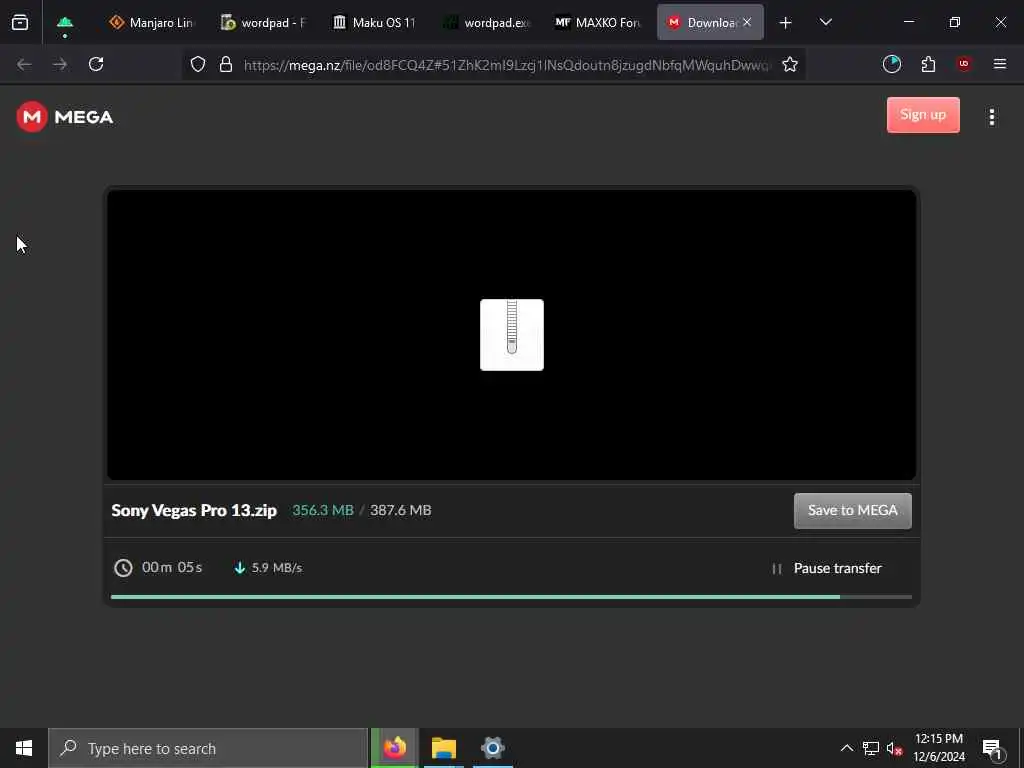
Task: Open the blue circular extension icon
Action: (891, 64)
